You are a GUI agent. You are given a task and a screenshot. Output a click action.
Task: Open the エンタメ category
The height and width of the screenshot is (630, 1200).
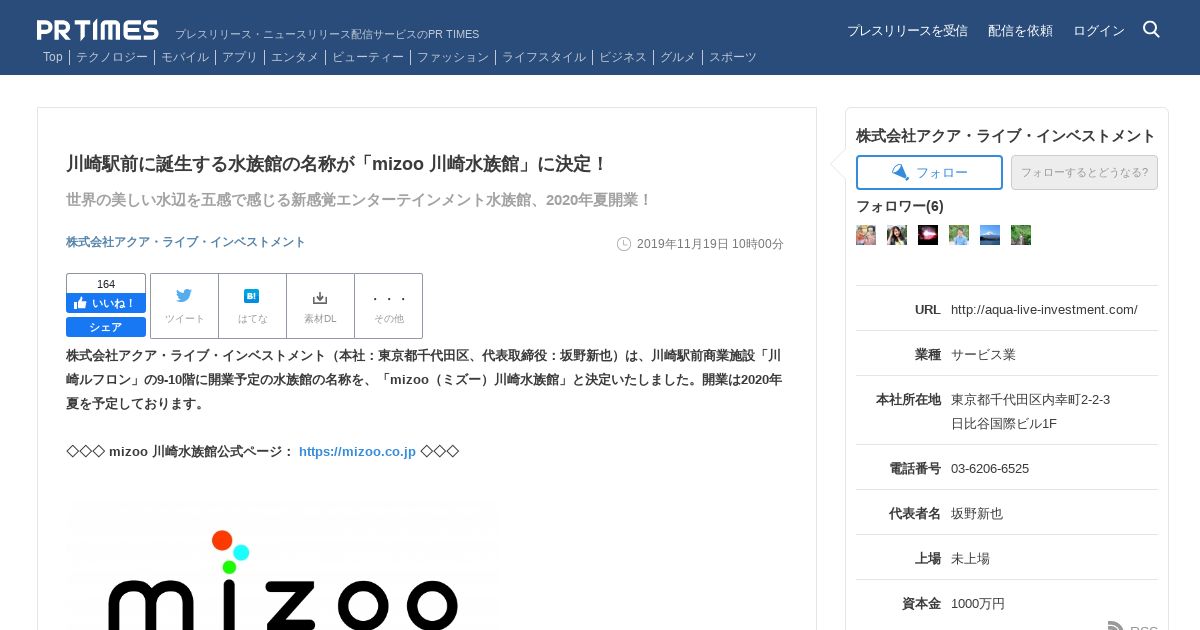point(295,57)
